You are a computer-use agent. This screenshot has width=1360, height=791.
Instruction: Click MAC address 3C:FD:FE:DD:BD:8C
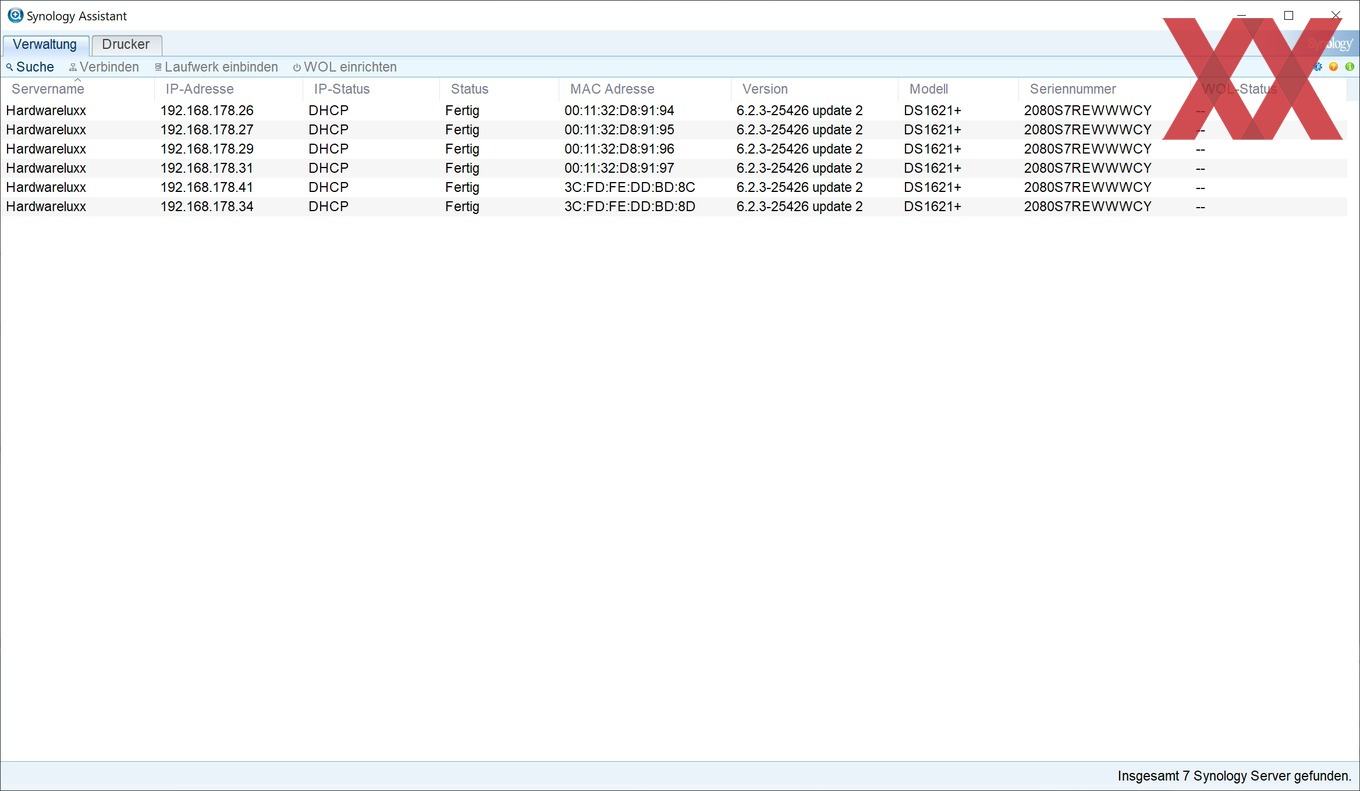630,187
